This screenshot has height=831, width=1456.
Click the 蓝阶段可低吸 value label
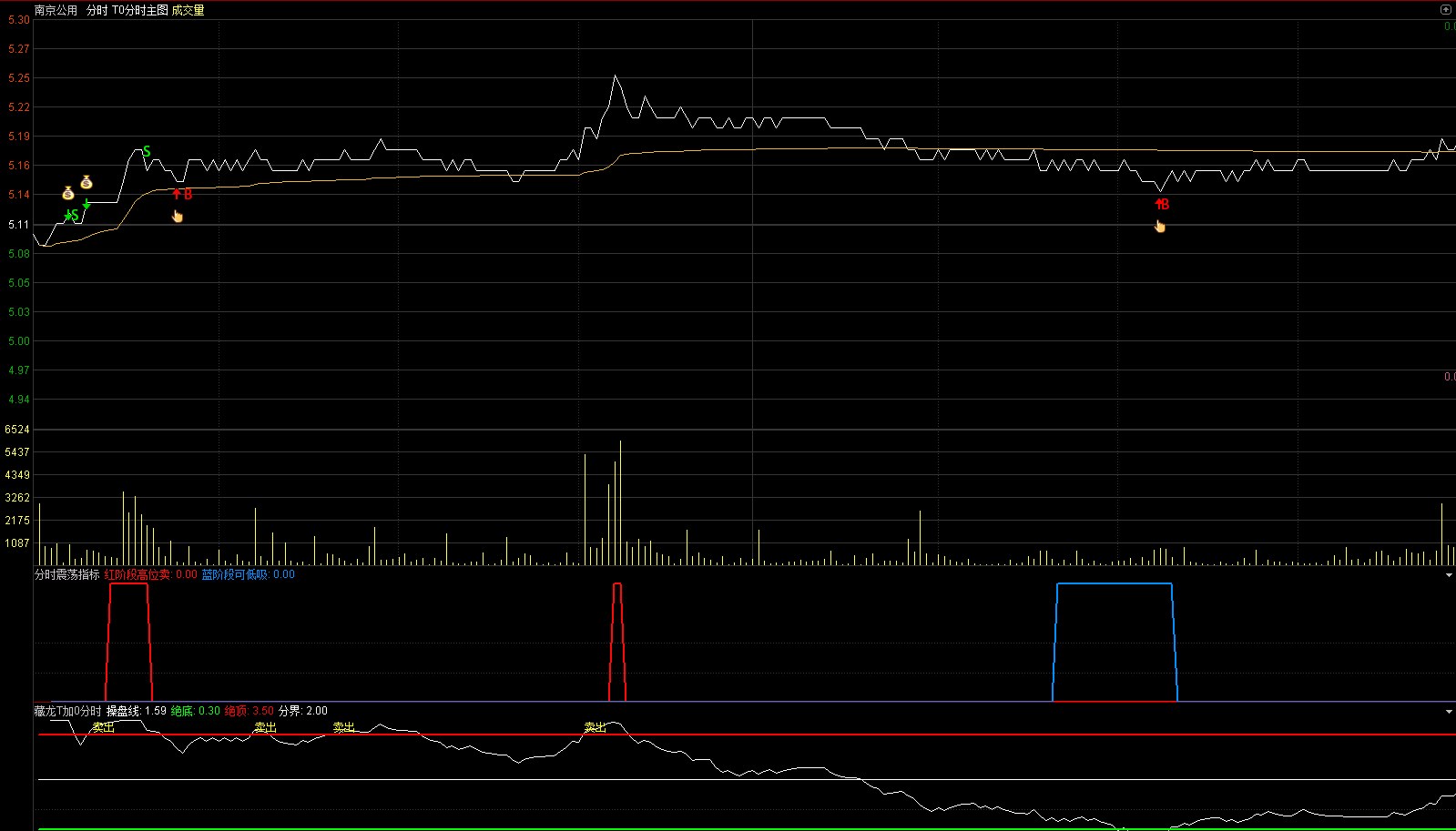(x=249, y=574)
